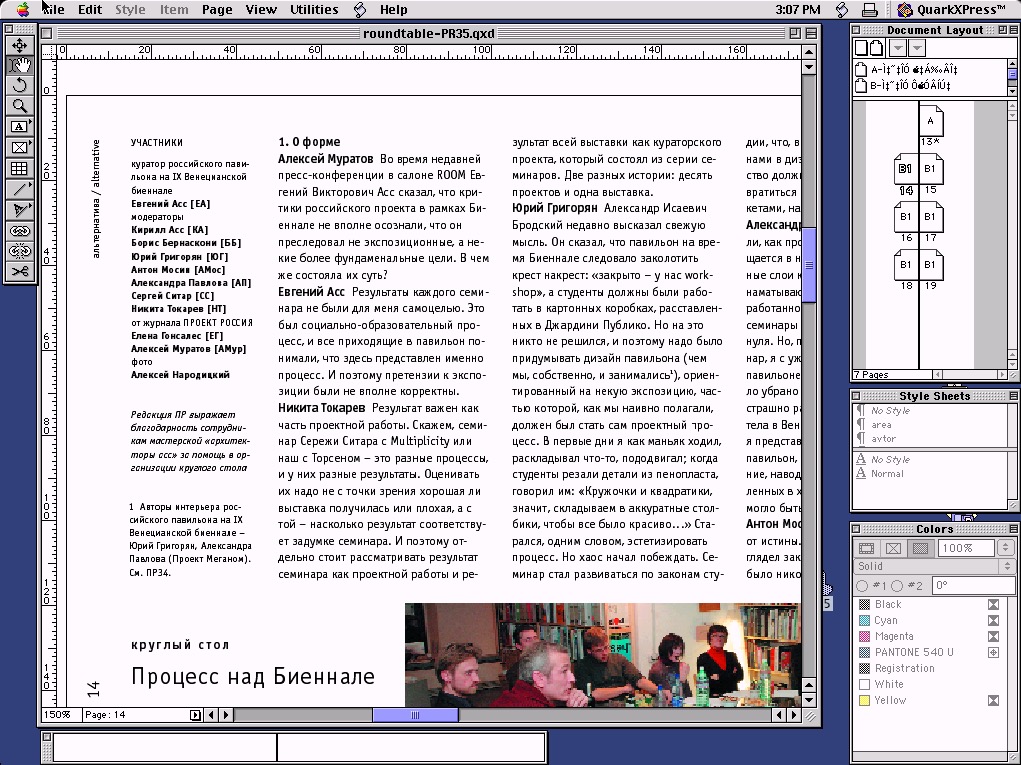The height and width of the screenshot is (765, 1021).
Task: Select page 19 thumbnail in Document Layout
Action: click(x=930, y=265)
